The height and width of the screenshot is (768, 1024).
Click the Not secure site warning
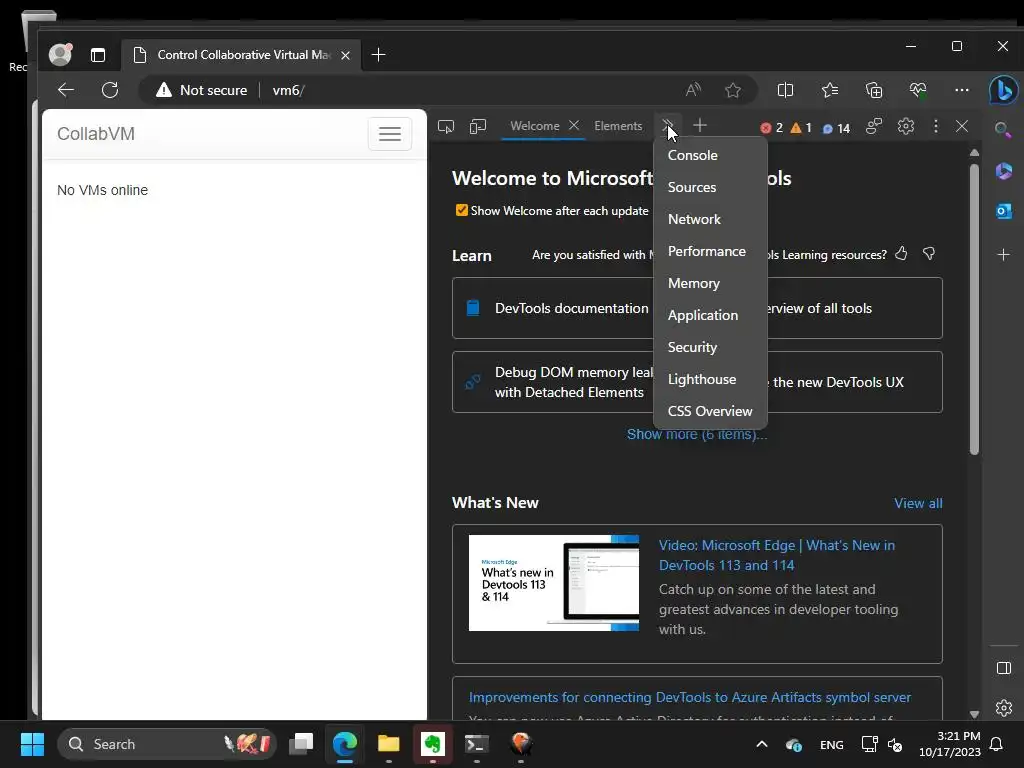coord(202,90)
